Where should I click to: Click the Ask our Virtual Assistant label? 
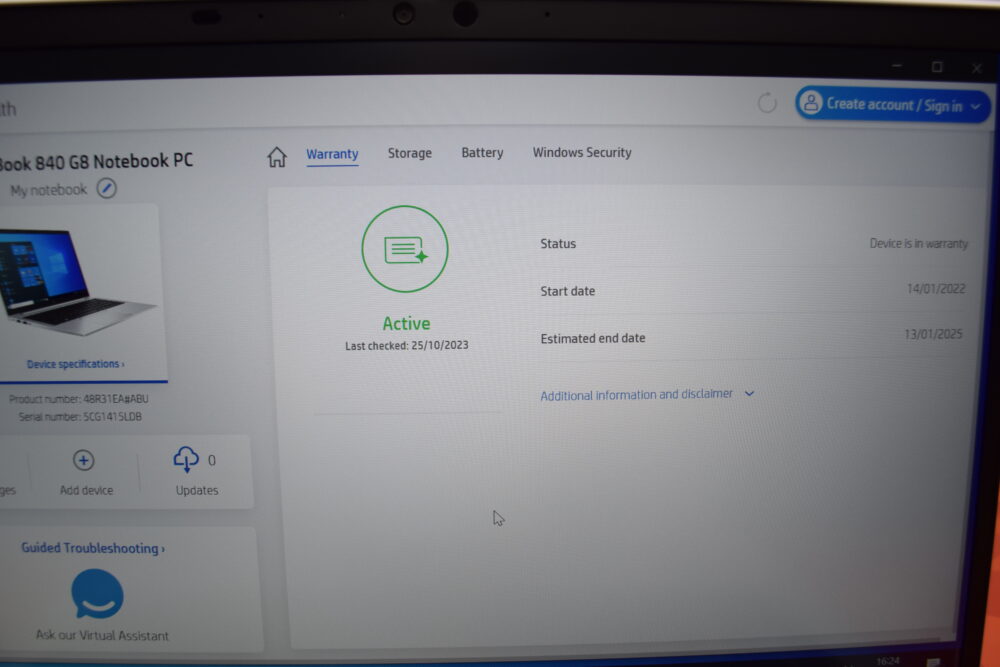point(102,635)
